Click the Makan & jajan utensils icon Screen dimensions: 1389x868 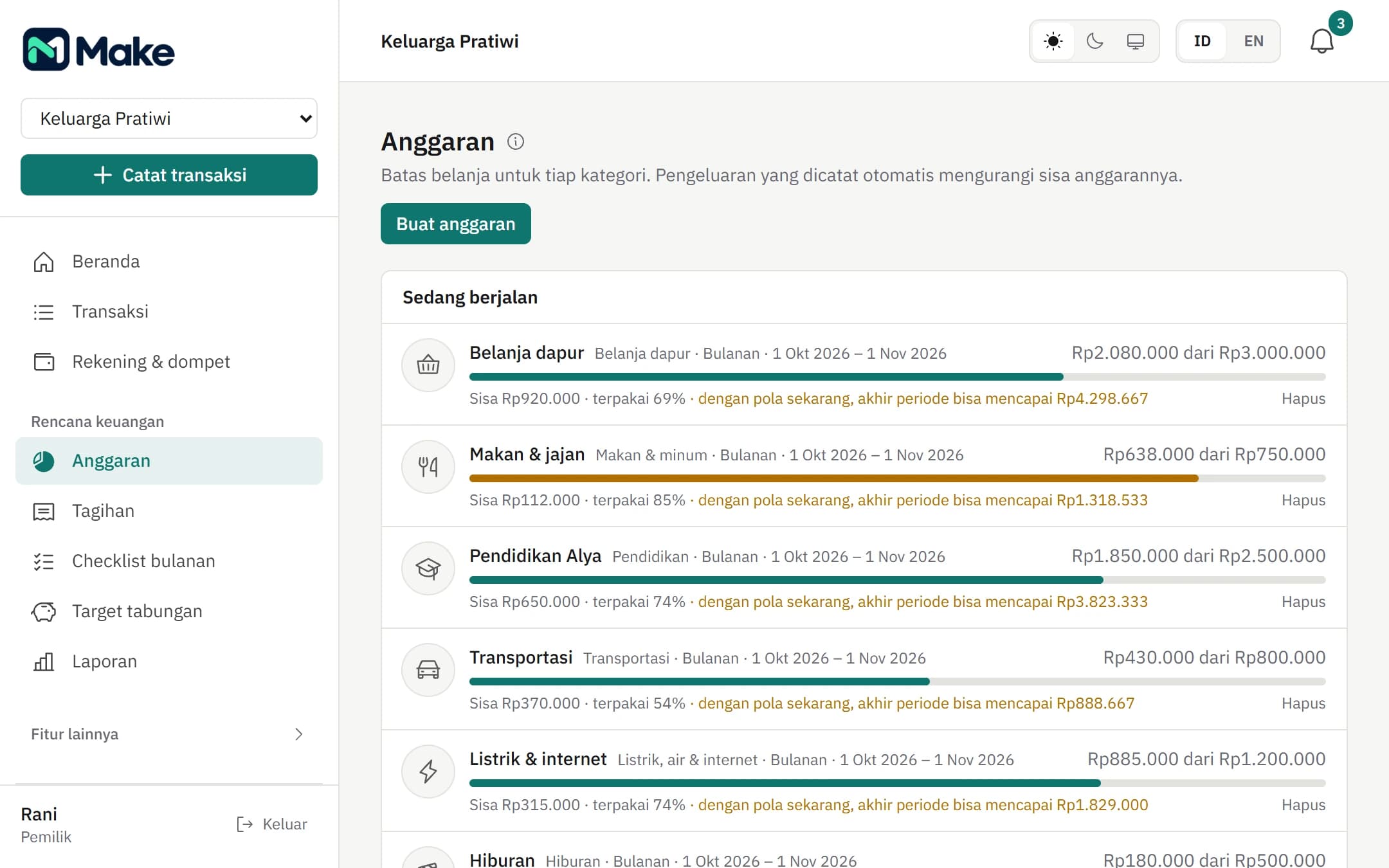[x=428, y=466]
